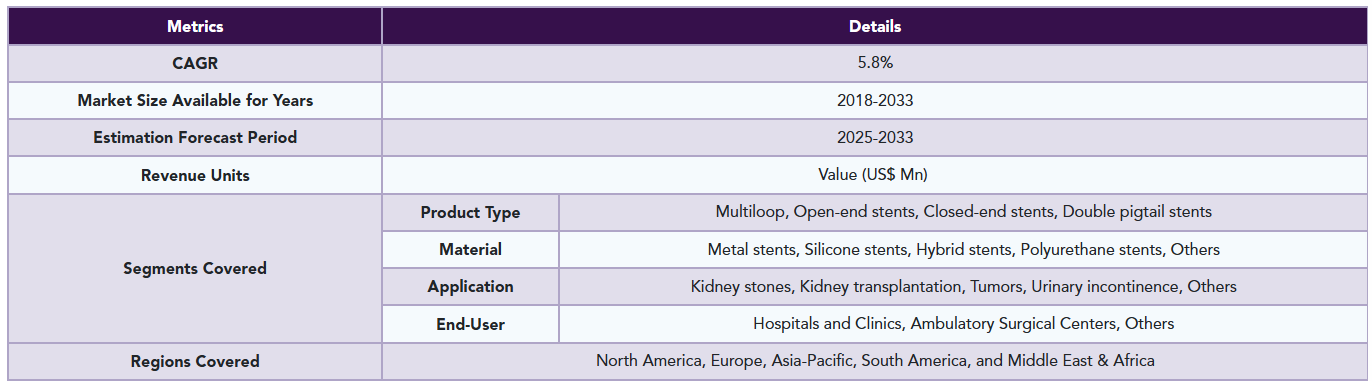The width and height of the screenshot is (1372, 381).
Task: Click the Metrics column header
Action: [x=195, y=26]
